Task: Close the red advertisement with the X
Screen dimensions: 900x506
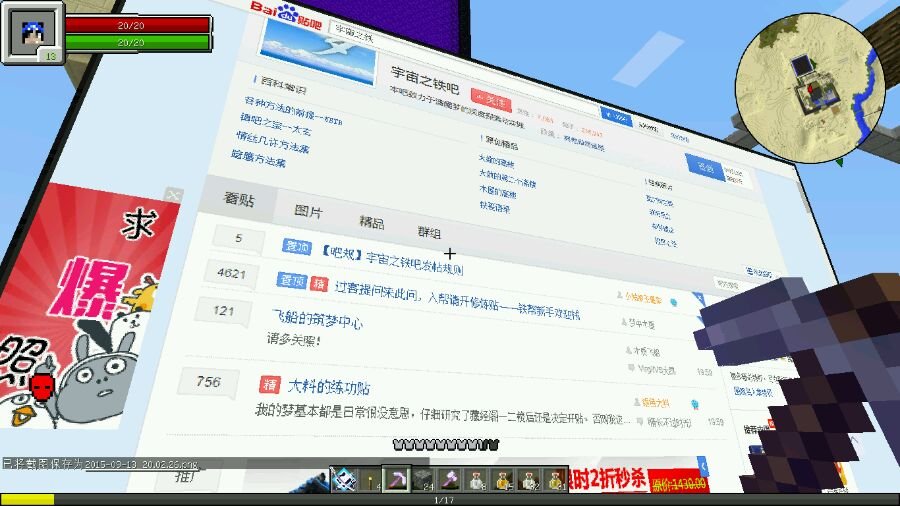Action: [173, 195]
